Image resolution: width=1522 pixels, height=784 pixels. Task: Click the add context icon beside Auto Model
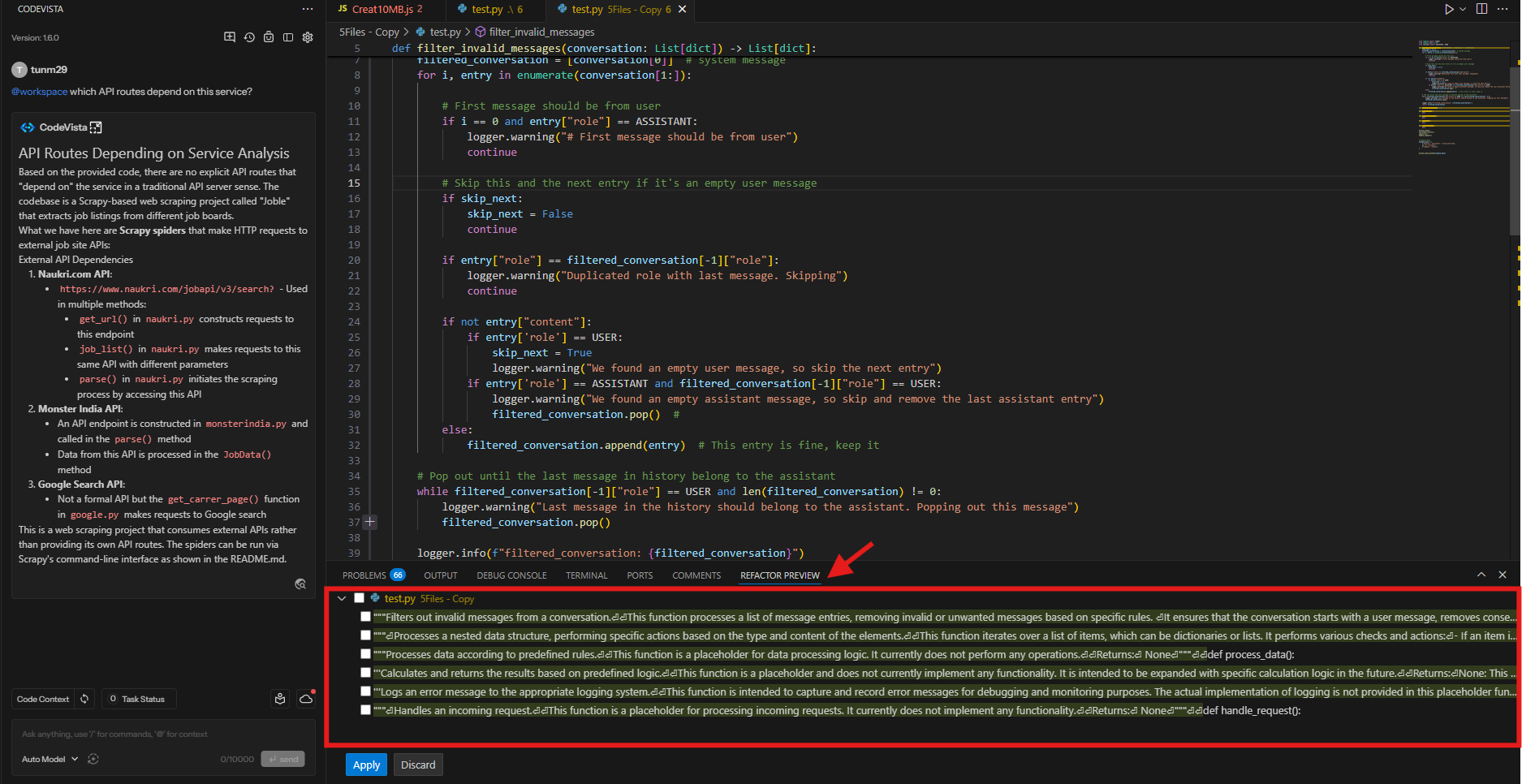click(x=93, y=759)
